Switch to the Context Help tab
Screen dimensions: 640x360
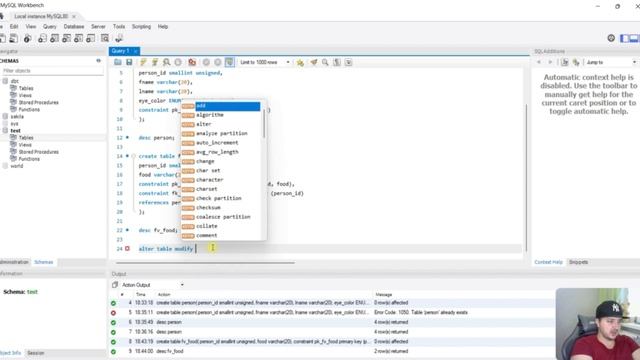pos(548,262)
